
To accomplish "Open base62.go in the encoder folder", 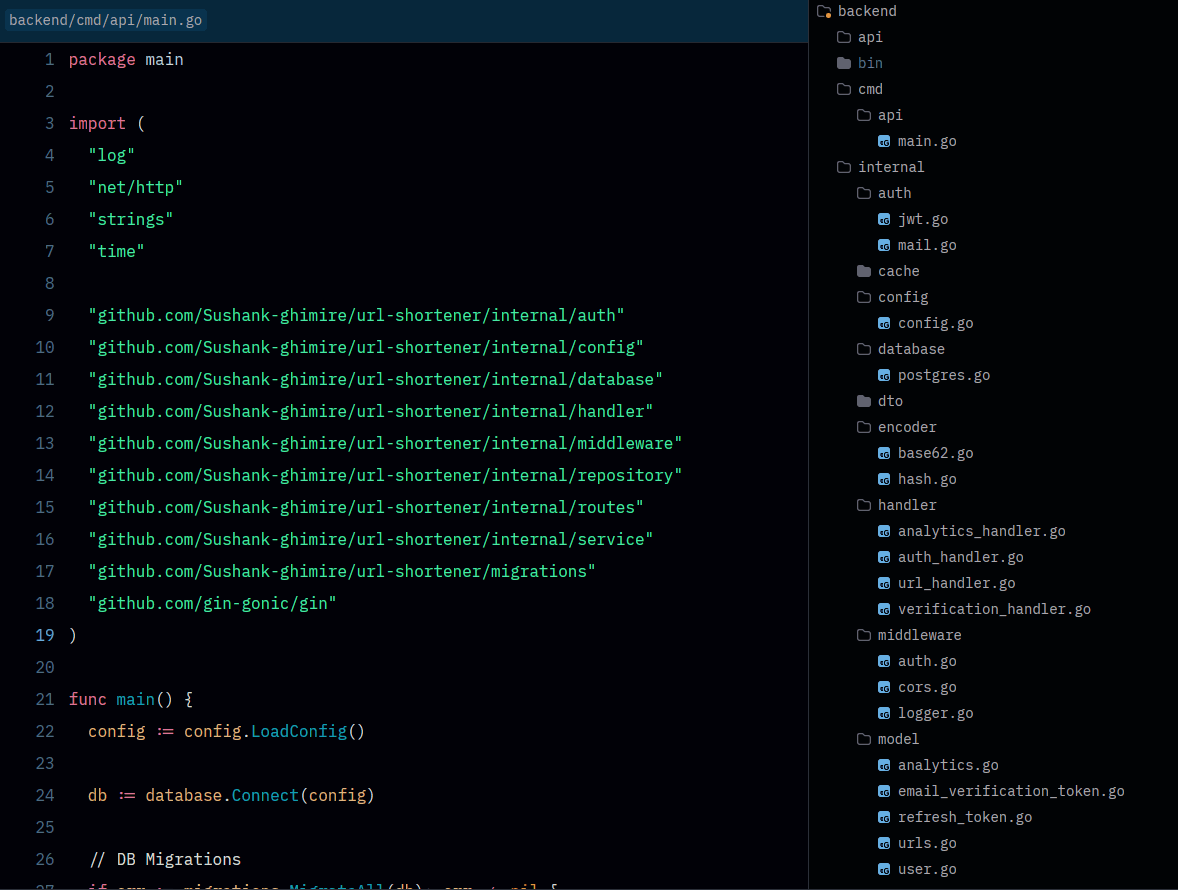I will (935, 454).
